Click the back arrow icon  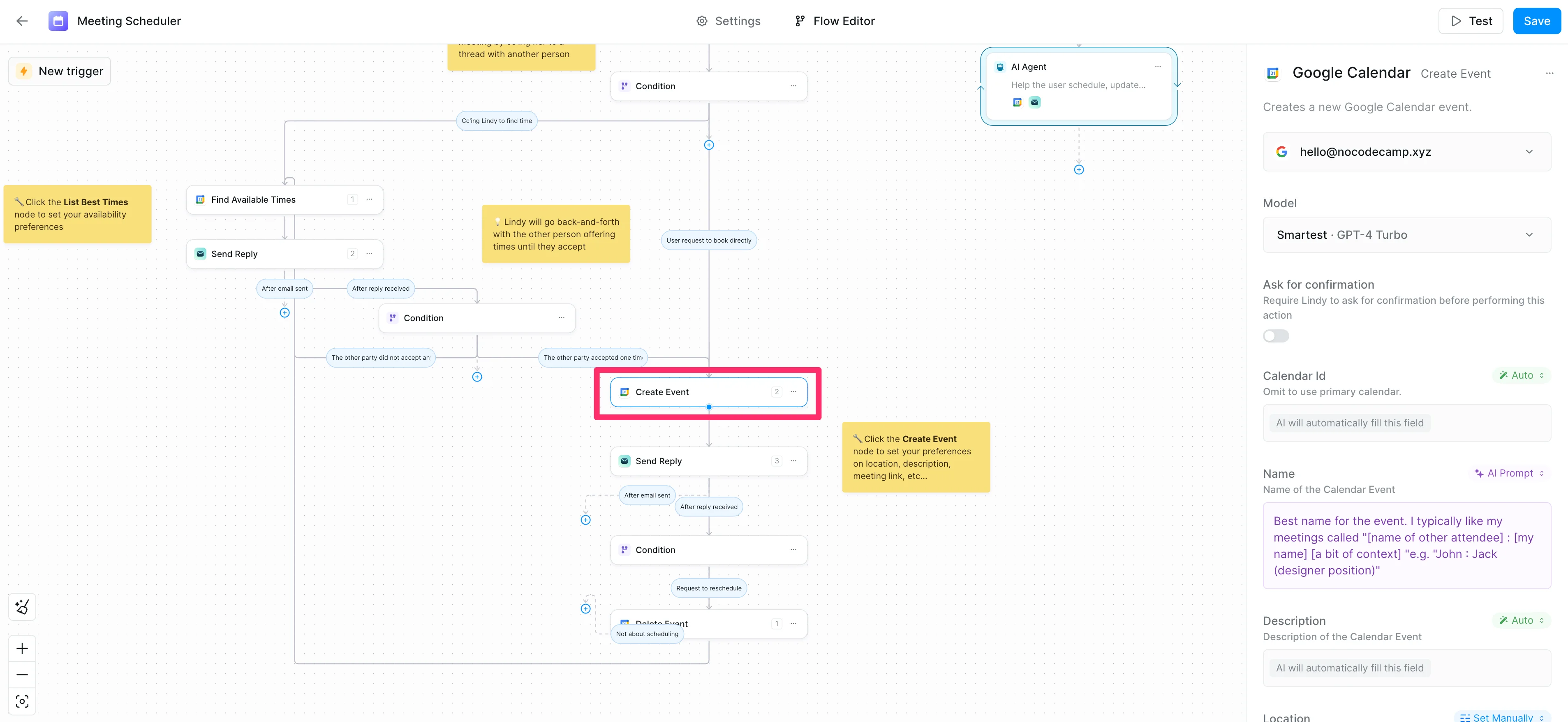pyautogui.click(x=23, y=21)
